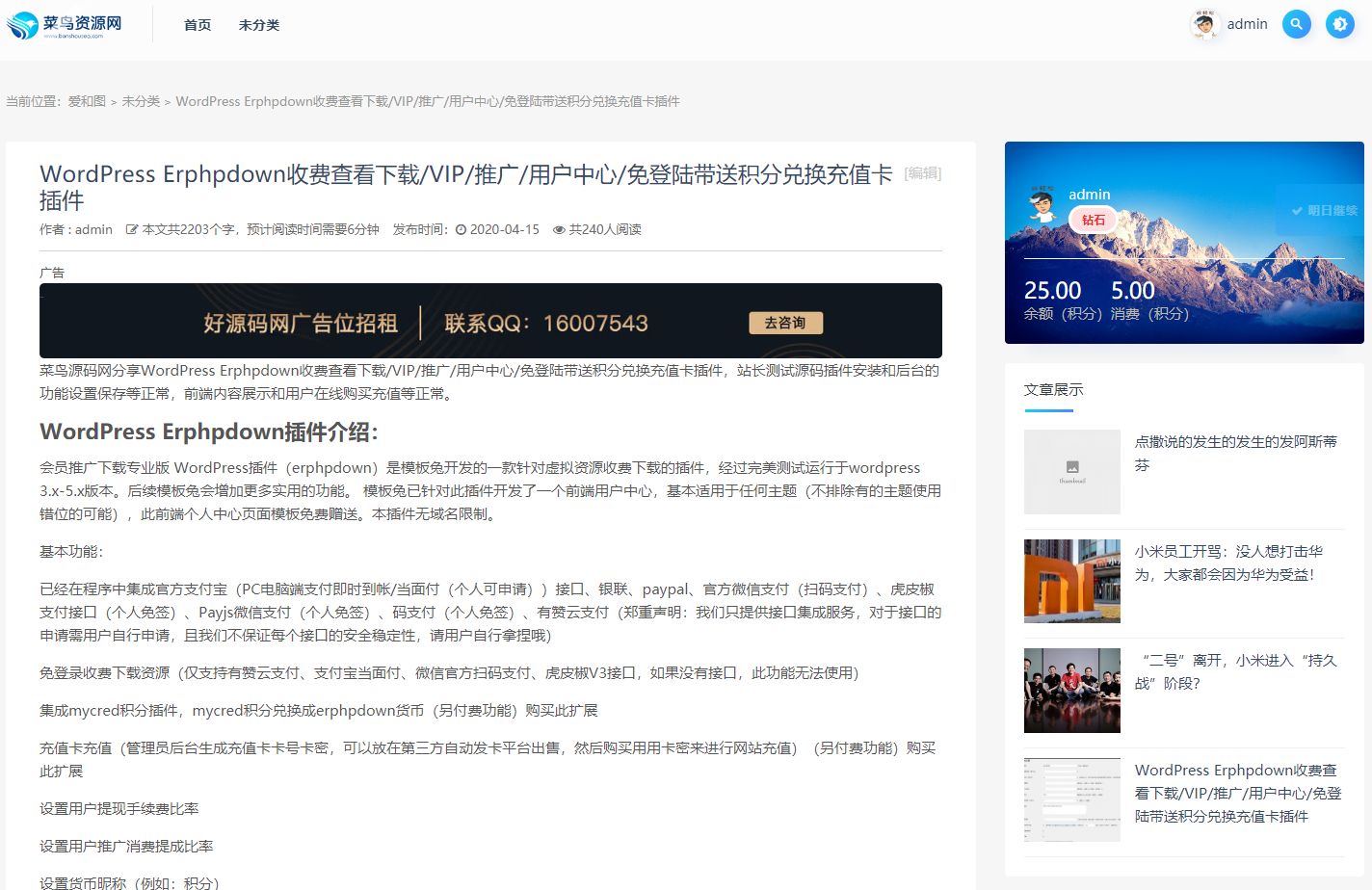Open the 未分类 menu item
This screenshot has width=1372, height=890.
pos(259,25)
